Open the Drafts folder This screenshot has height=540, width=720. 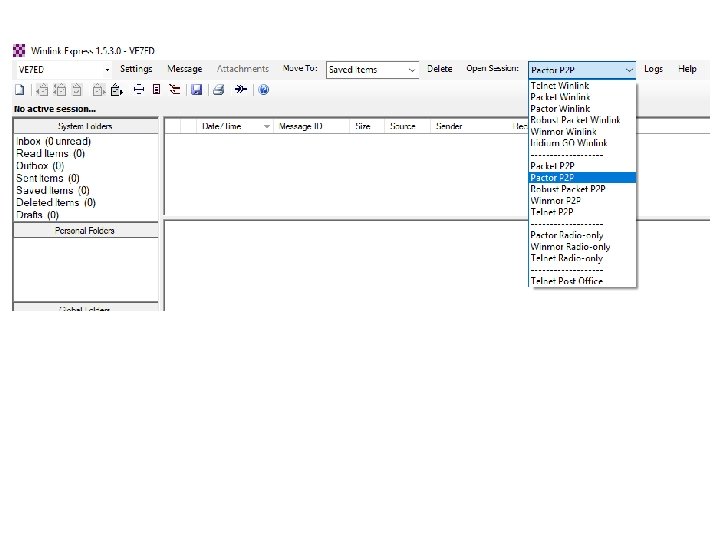click(x=37, y=214)
